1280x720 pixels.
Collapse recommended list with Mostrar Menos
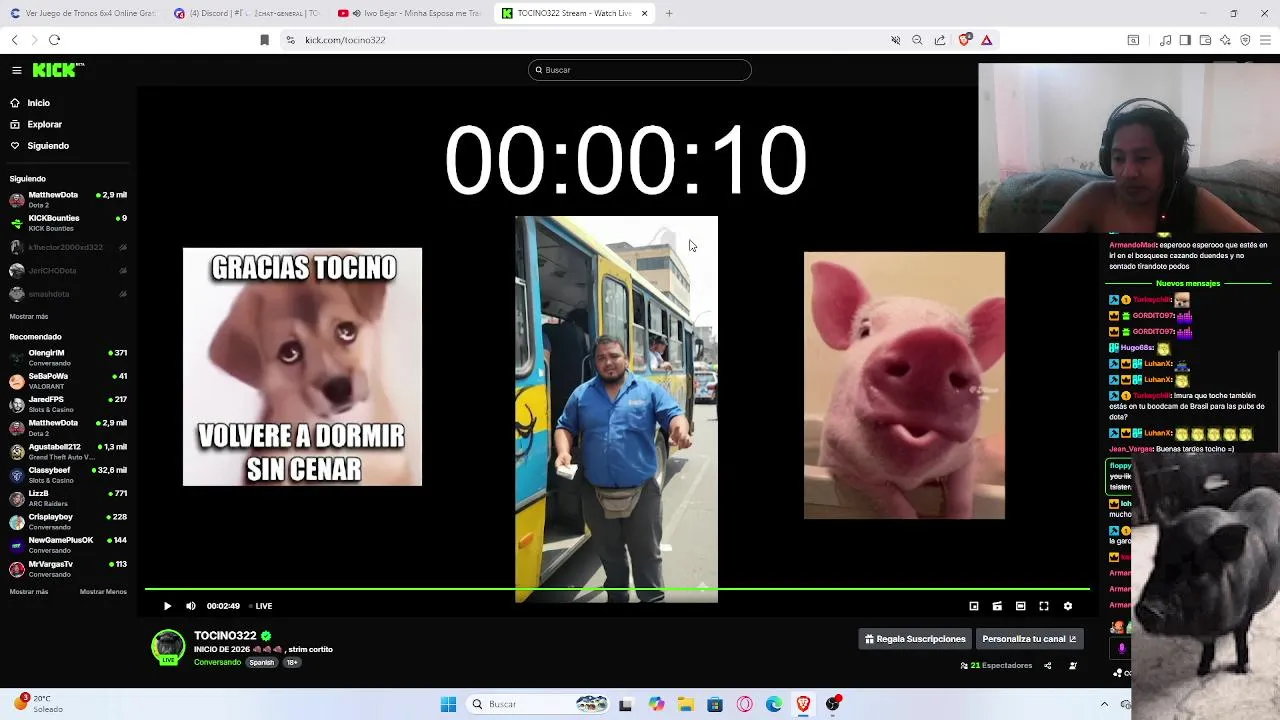coord(103,592)
